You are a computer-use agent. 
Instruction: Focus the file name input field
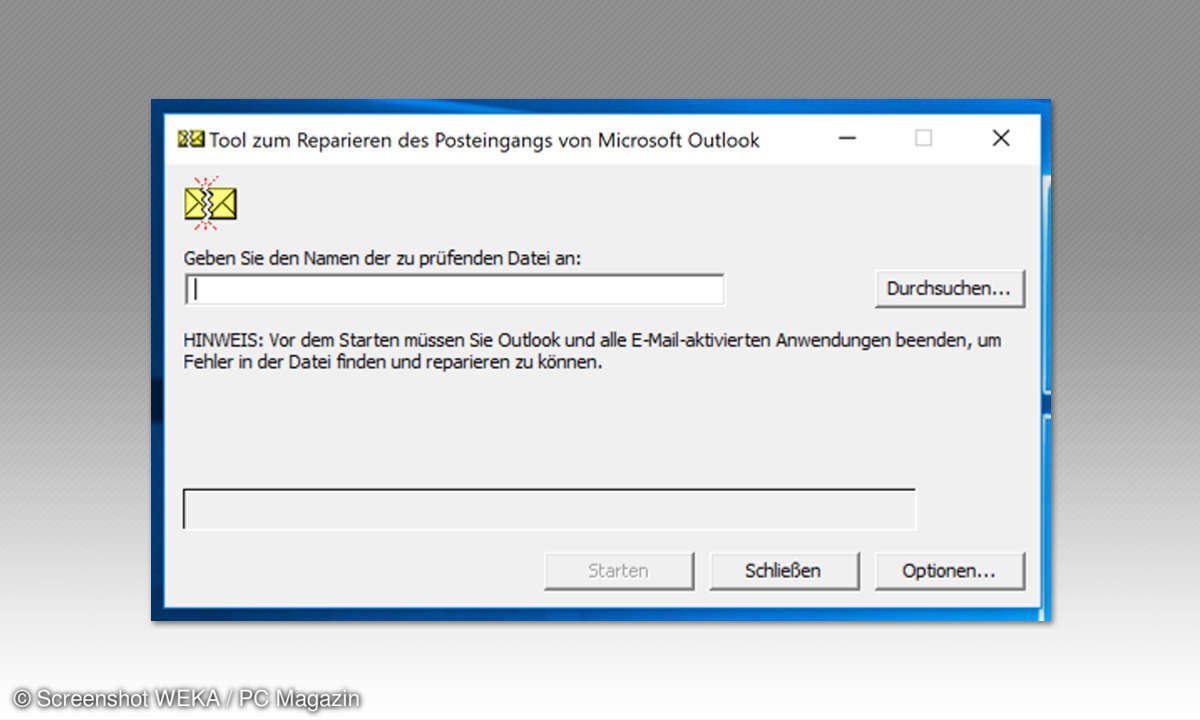click(x=455, y=289)
